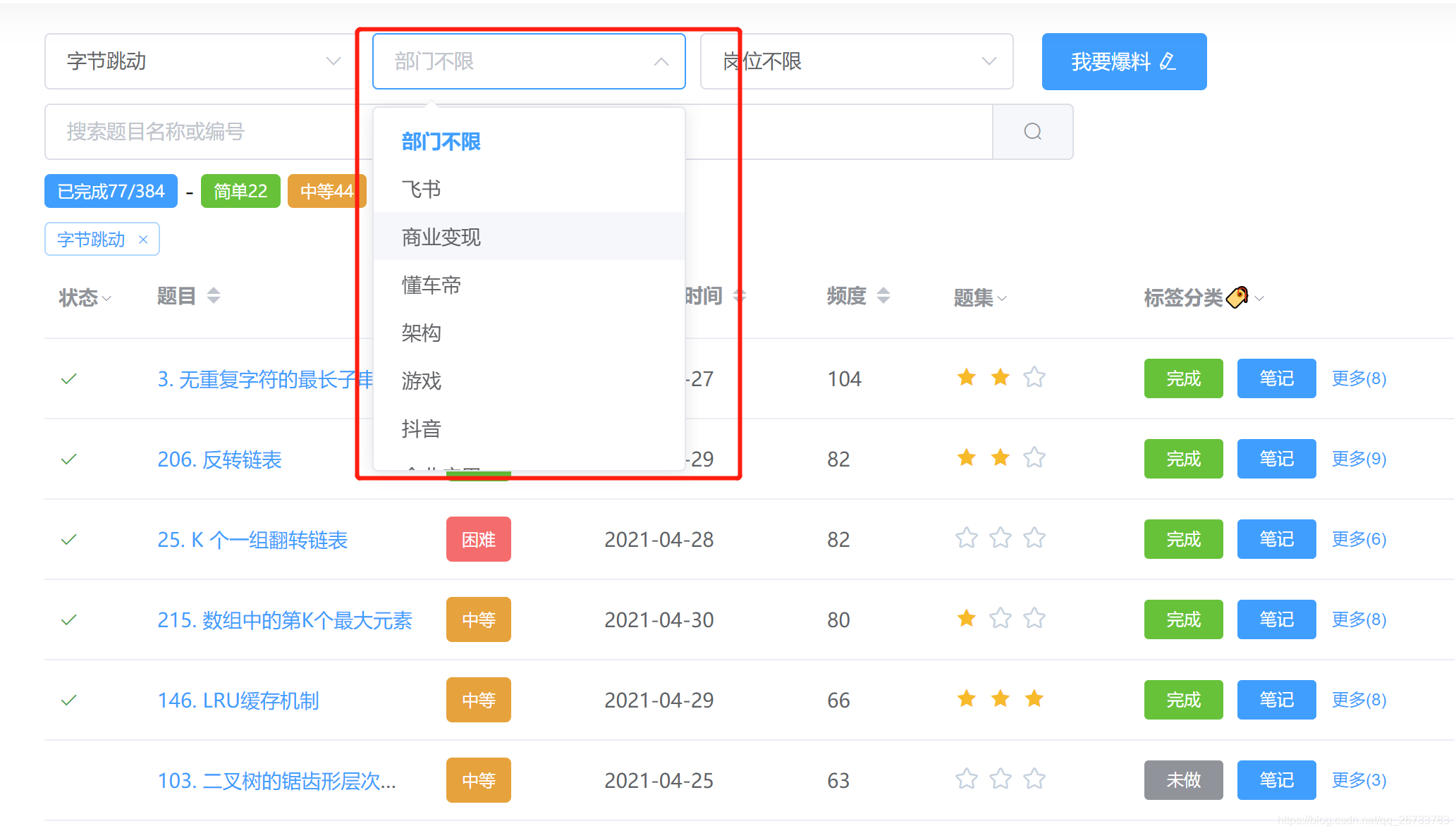
Task: Open problem 215. 数组中的第K个最大元素
Action: point(284,620)
